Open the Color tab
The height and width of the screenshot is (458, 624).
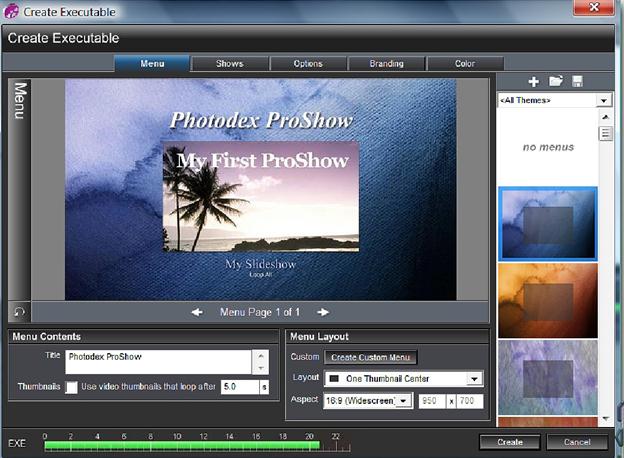tap(465, 64)
